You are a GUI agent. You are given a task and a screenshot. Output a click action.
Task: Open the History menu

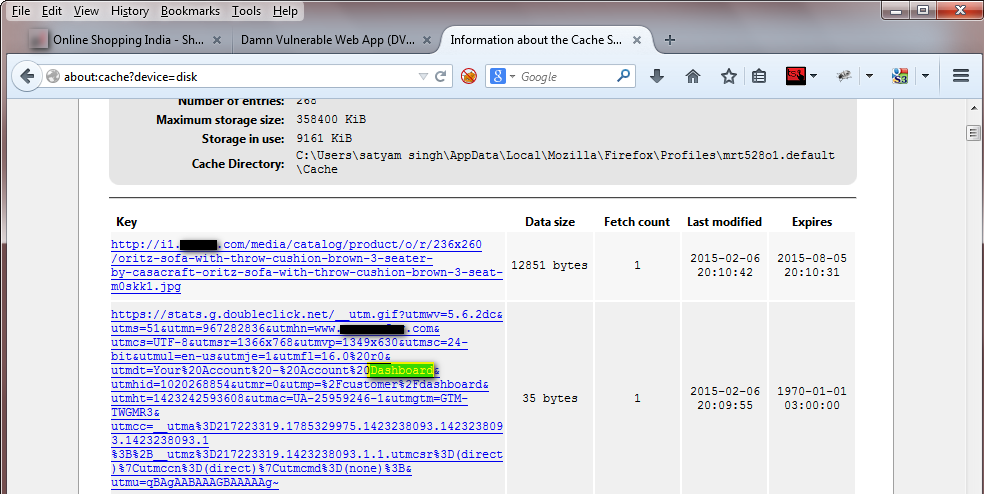(x=129, y=11)
